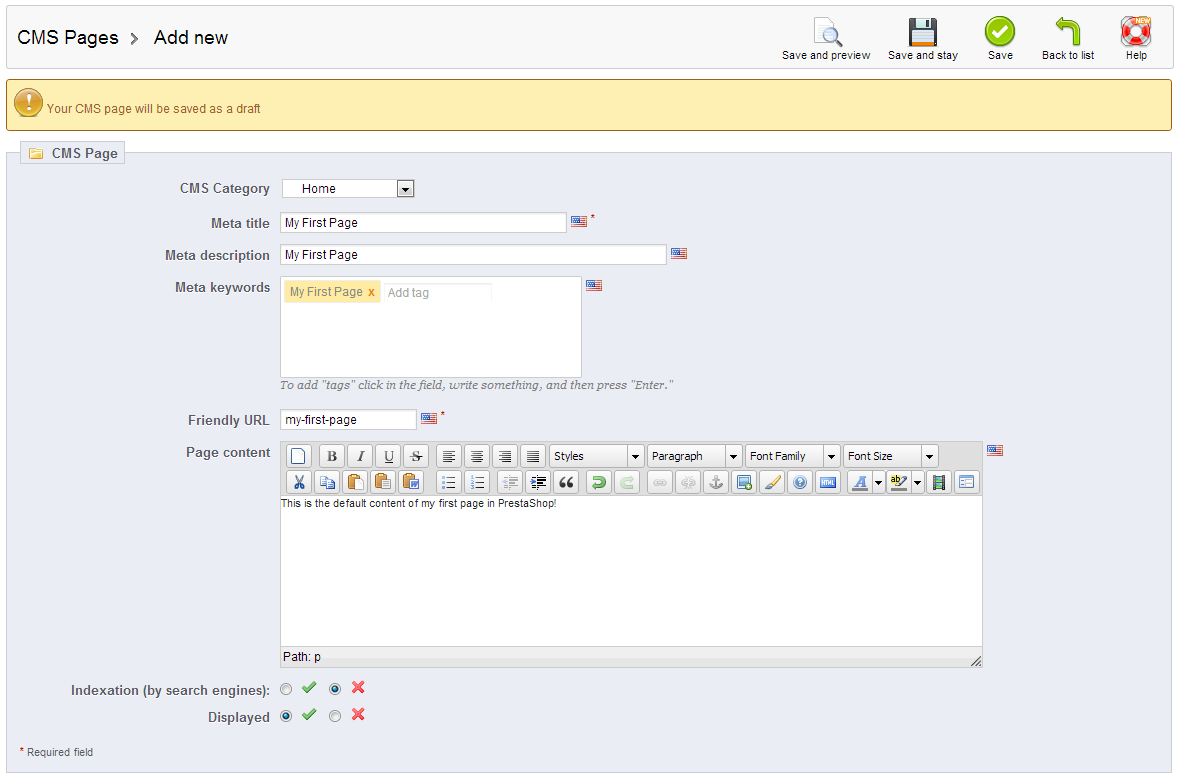Screen dimensions: 1177x778
Task: Select the strikethrough formatting icon
Action: (x=415, y=455)
